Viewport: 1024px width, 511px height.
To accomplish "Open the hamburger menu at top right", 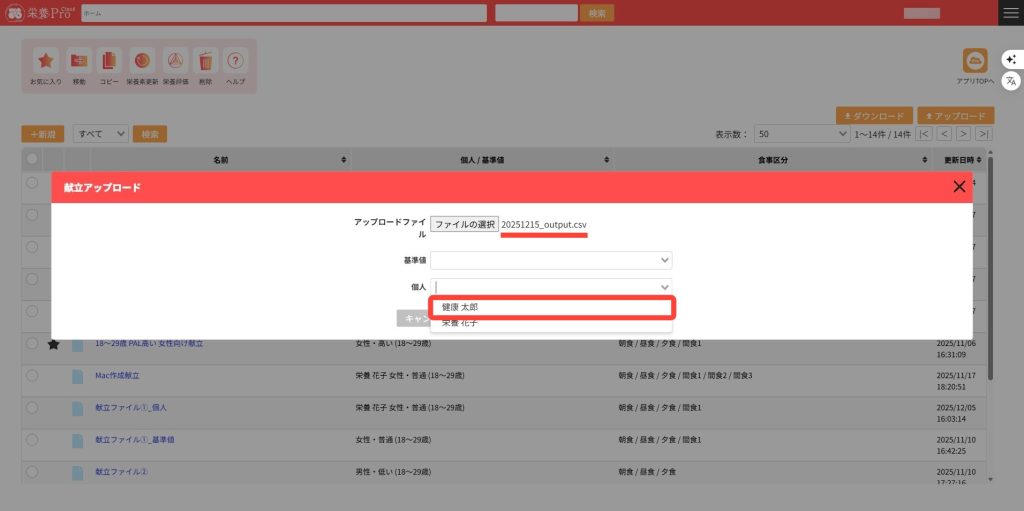I will (1010, 13).
